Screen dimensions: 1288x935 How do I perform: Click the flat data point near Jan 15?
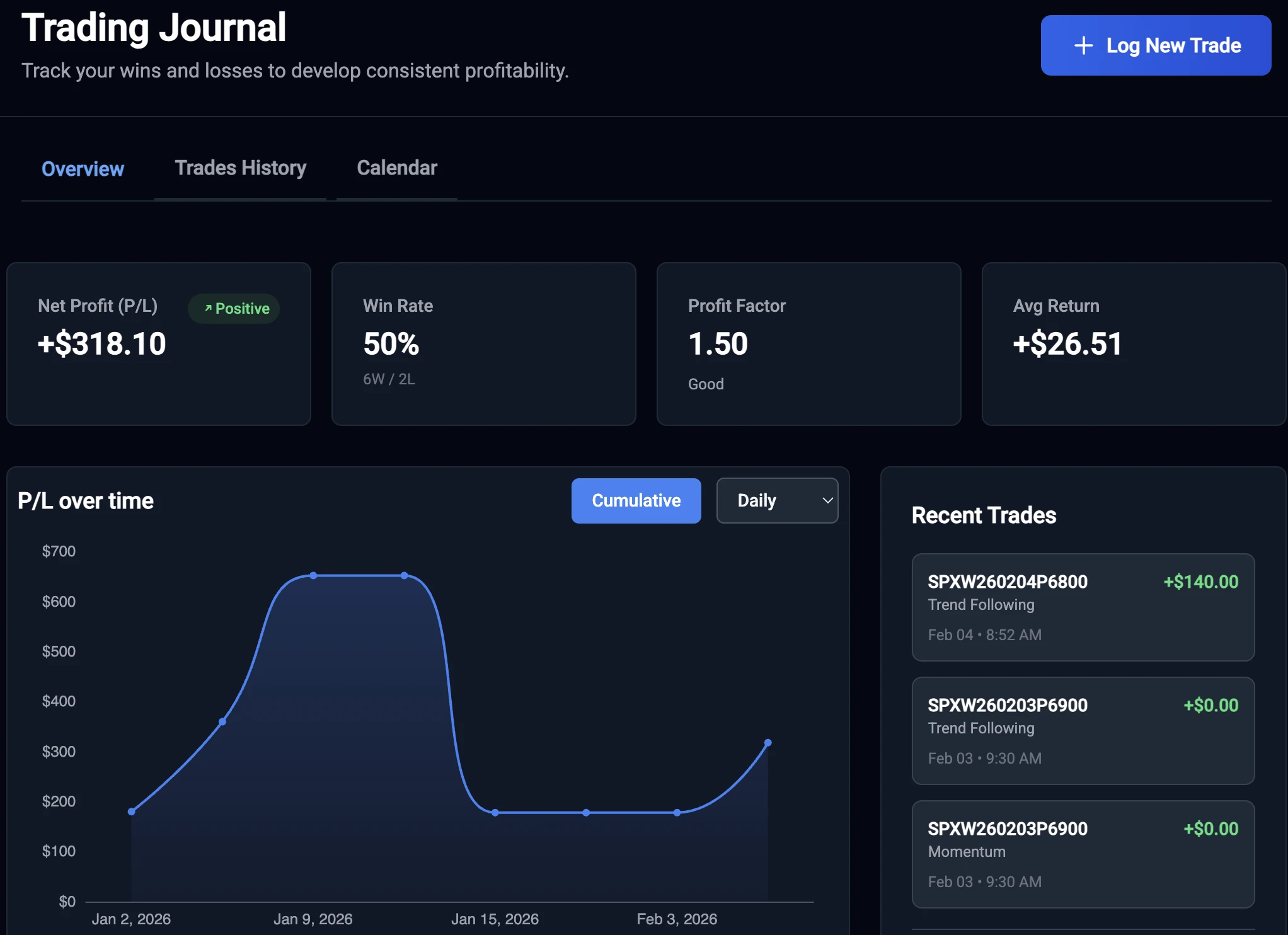[495, 812]
